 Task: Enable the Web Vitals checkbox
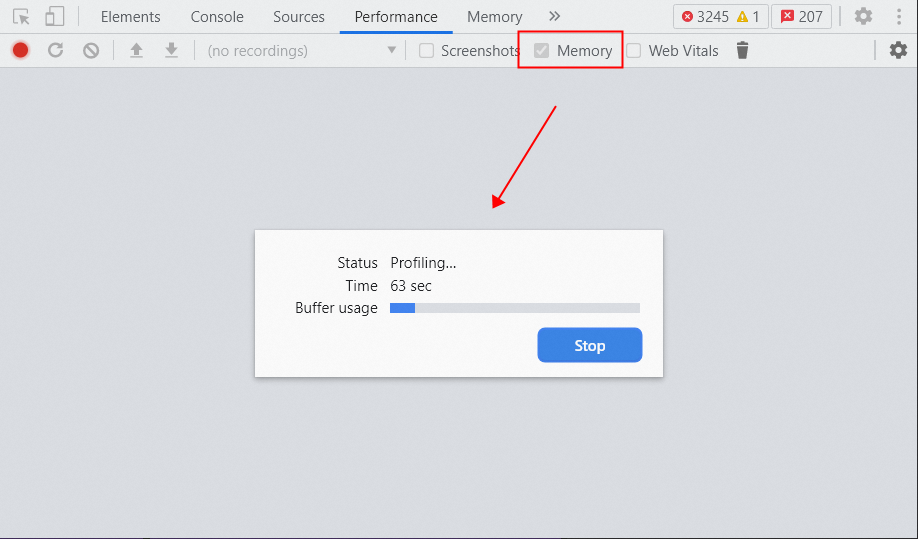click(x=633, y=51)
